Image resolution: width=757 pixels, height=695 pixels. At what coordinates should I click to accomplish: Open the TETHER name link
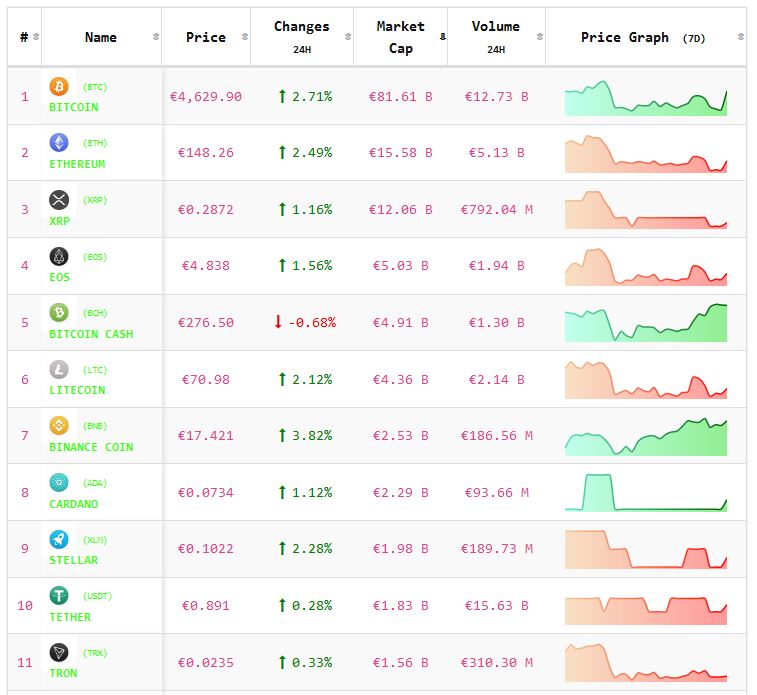point(70,617)
